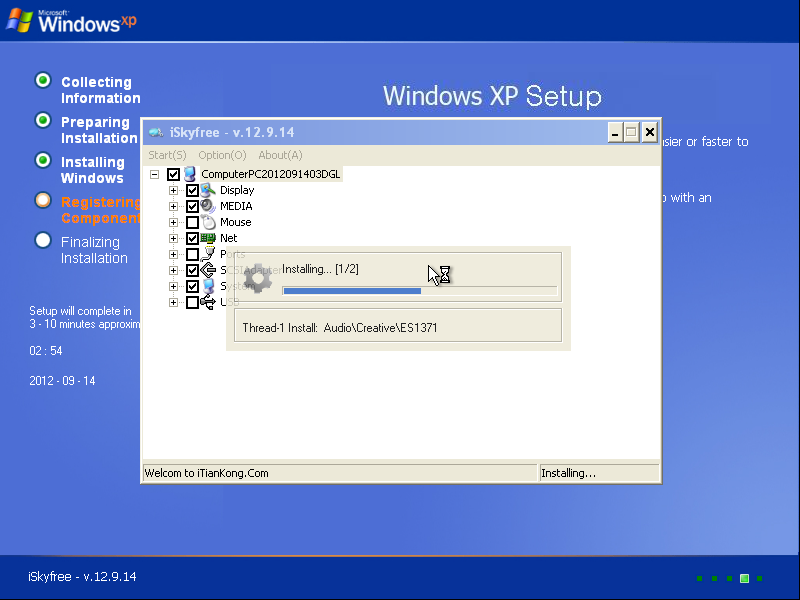Click the '2012 - 09 - 14' date text

coord(62,381)
